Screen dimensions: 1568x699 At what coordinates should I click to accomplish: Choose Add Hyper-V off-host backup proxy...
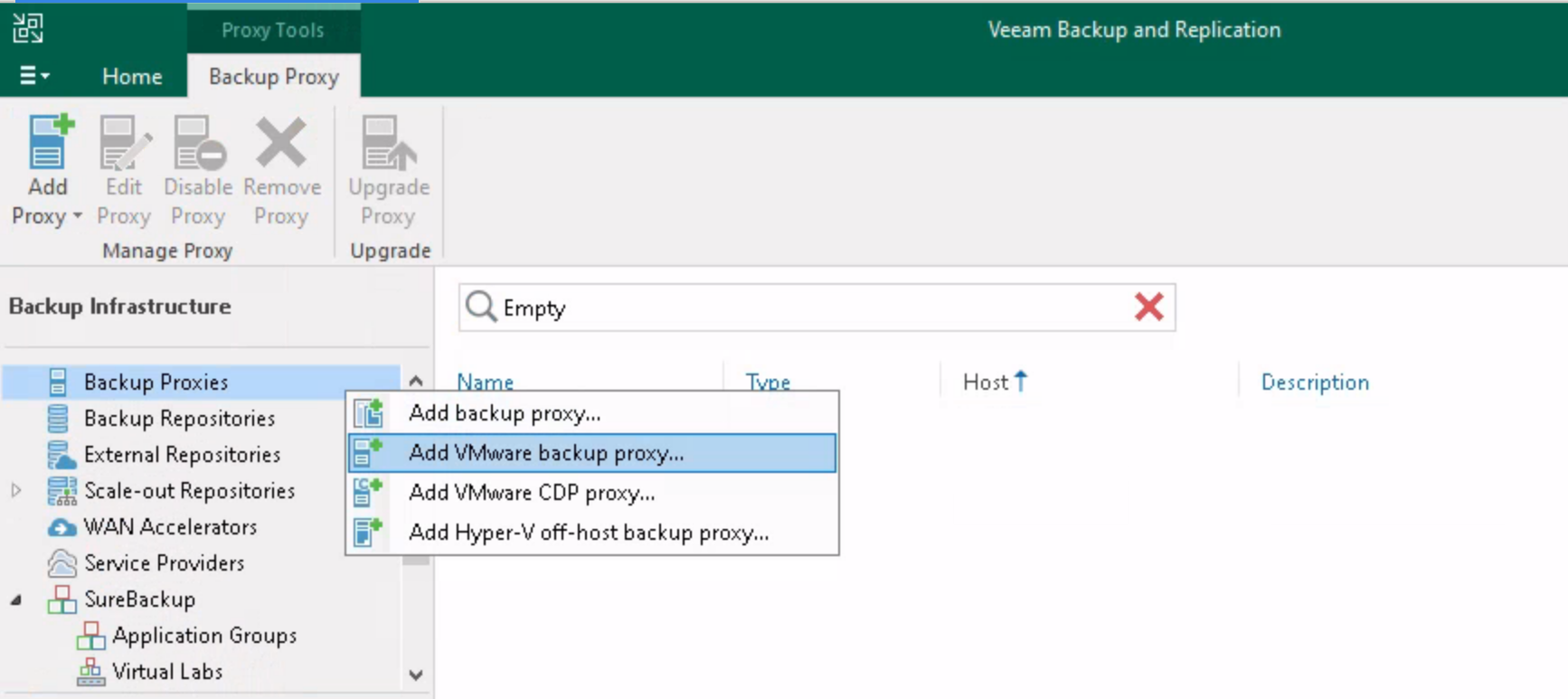point(593,533)
